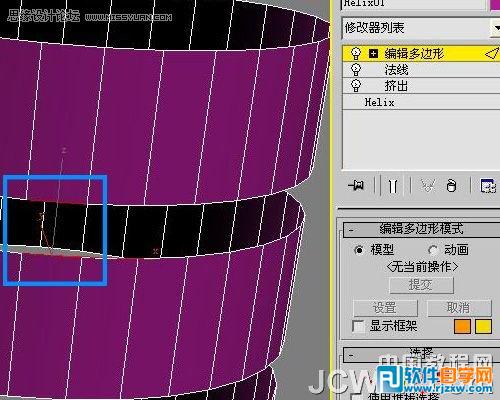
Task: Click Helix01 object name field
Action: (x=413, y=4)
